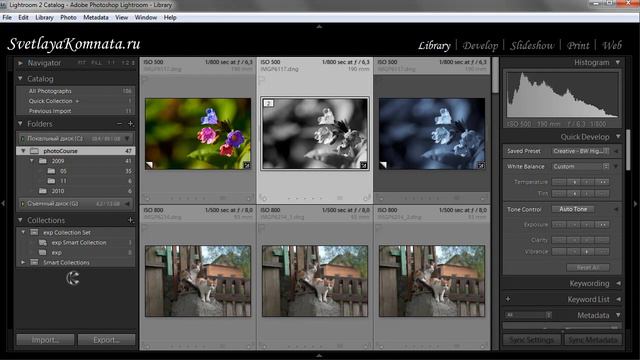
Task: Collapse exp Collection Set tree
Action: (23, 232)
